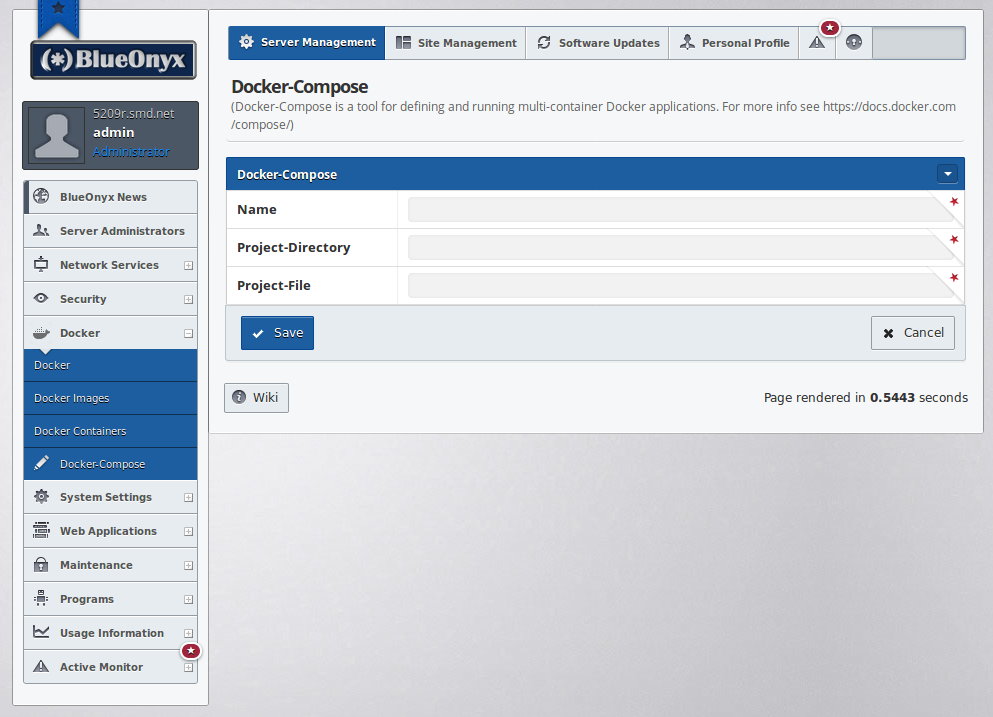Image resolution: width=993 pixels, height=717 pixels.
Task: Click the Docker whale icon
Action: pos(41,333)
